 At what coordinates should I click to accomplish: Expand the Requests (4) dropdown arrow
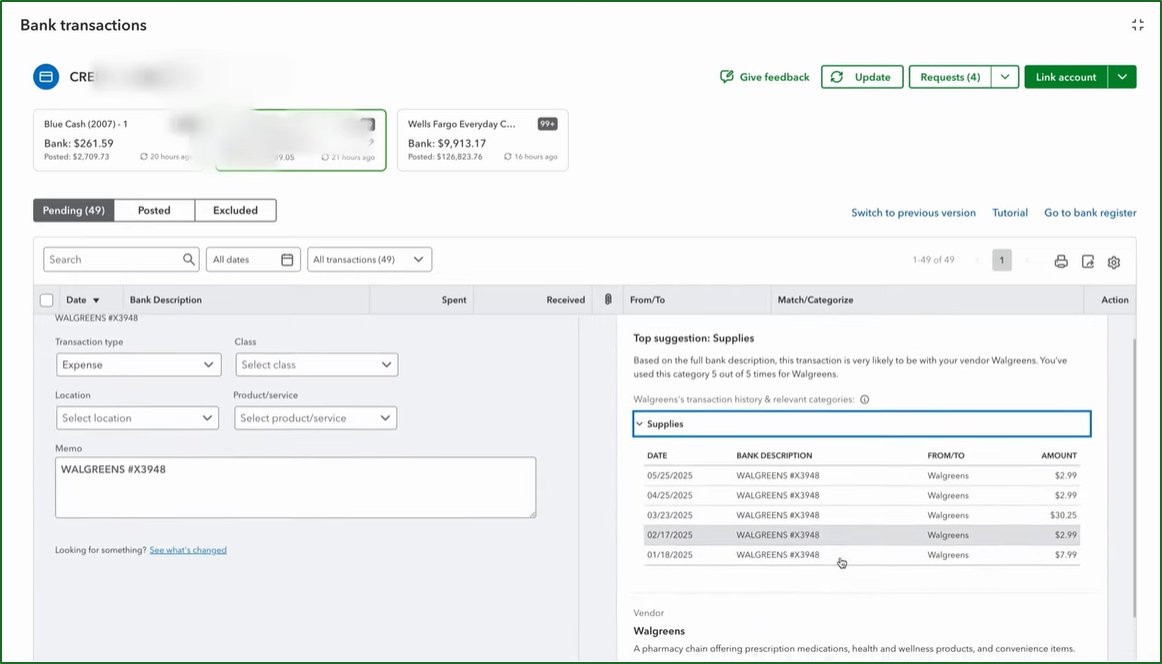(x=1005, y=77)
